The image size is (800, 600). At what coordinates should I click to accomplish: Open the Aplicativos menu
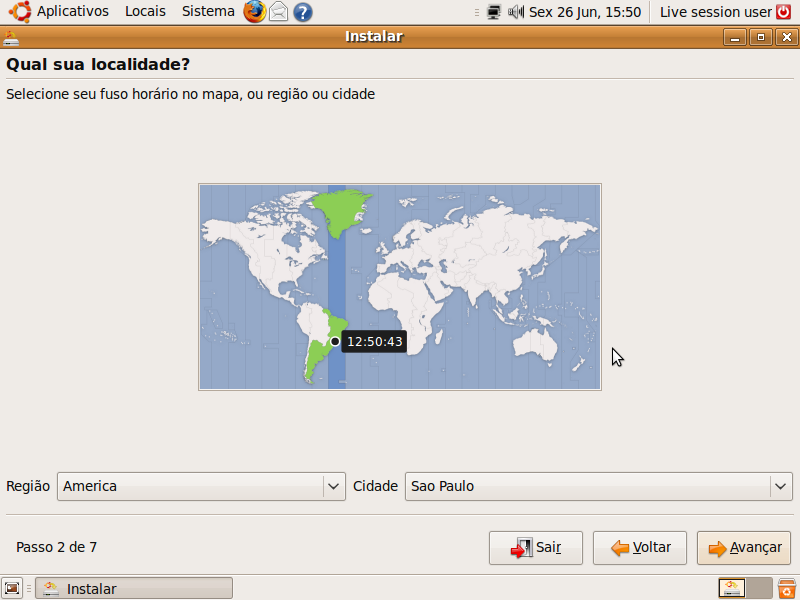72,12
